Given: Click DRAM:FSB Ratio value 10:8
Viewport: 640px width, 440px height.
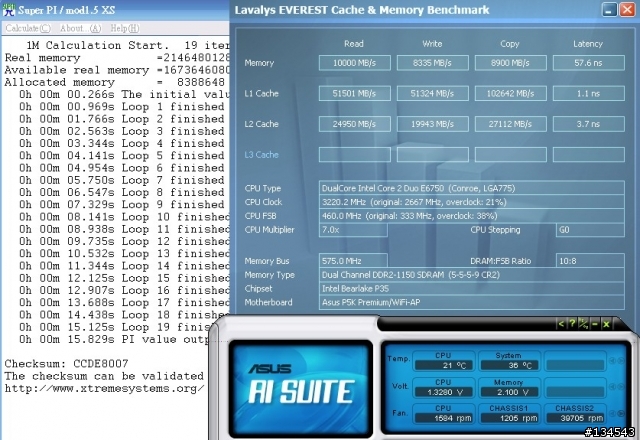Looking at the screenshot, I should (x=590, y=261).
